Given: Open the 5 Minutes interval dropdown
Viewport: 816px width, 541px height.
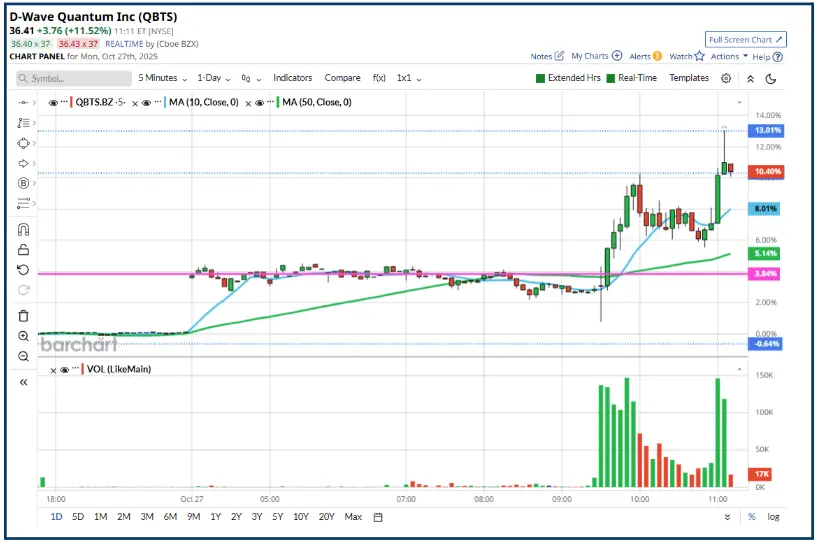Looking at the screenshot, I should point(164,78).
